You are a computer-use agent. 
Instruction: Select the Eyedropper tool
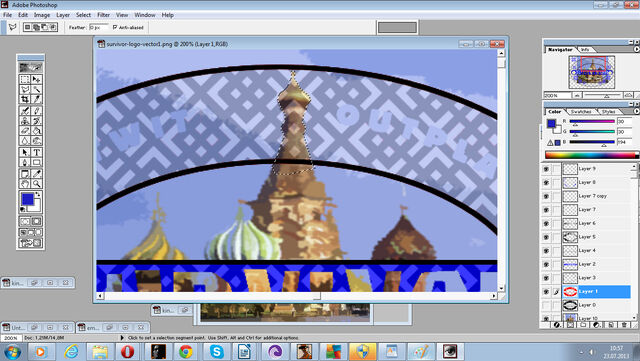coord(36,174)
